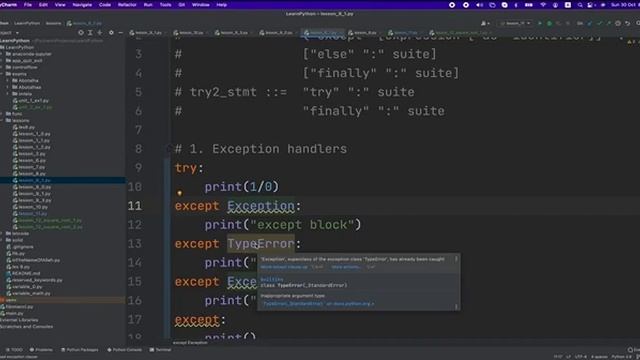Click the TypeError text on line 13
The image size is (640, 360).
click(x=260, y=244)
